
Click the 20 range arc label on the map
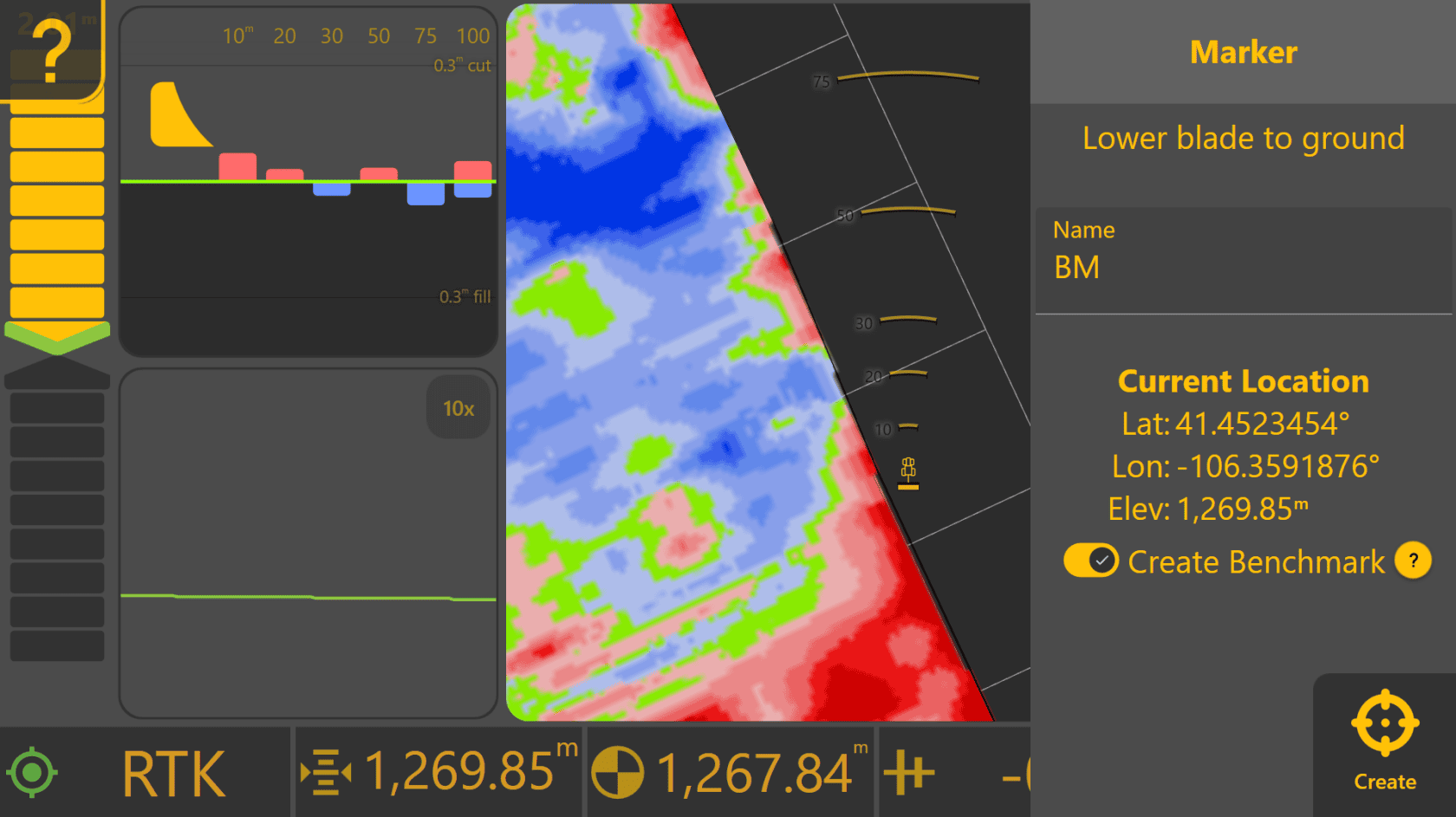874,376
